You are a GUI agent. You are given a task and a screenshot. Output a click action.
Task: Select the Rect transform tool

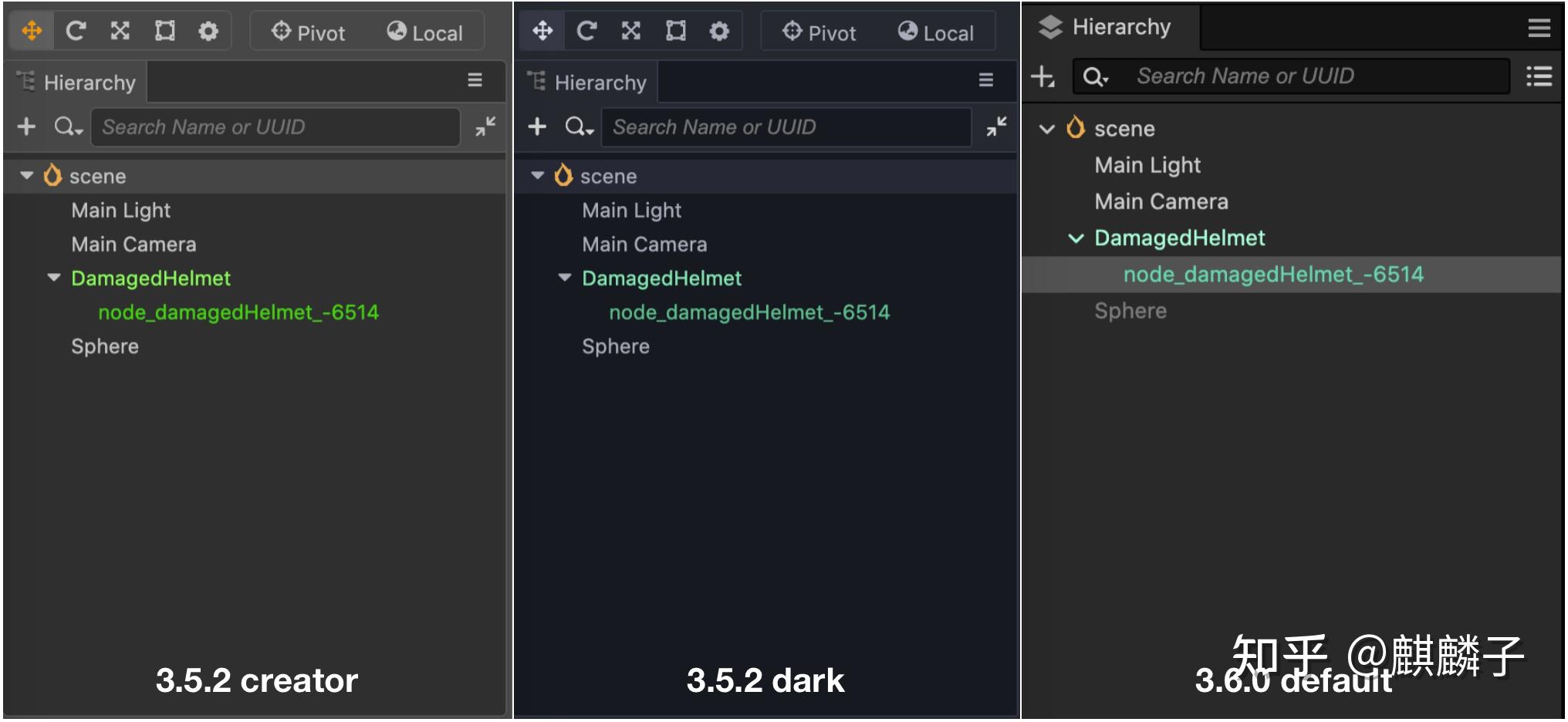coord(164,31)
